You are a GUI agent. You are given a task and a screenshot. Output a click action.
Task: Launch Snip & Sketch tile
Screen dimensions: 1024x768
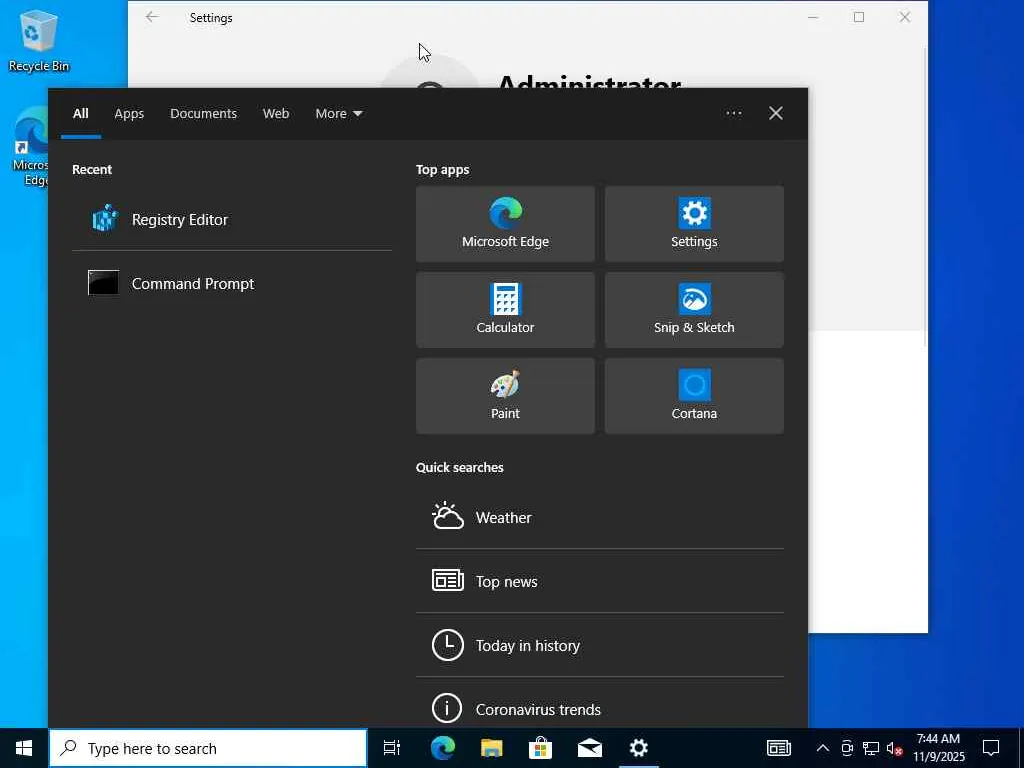[x=694, y=310]
